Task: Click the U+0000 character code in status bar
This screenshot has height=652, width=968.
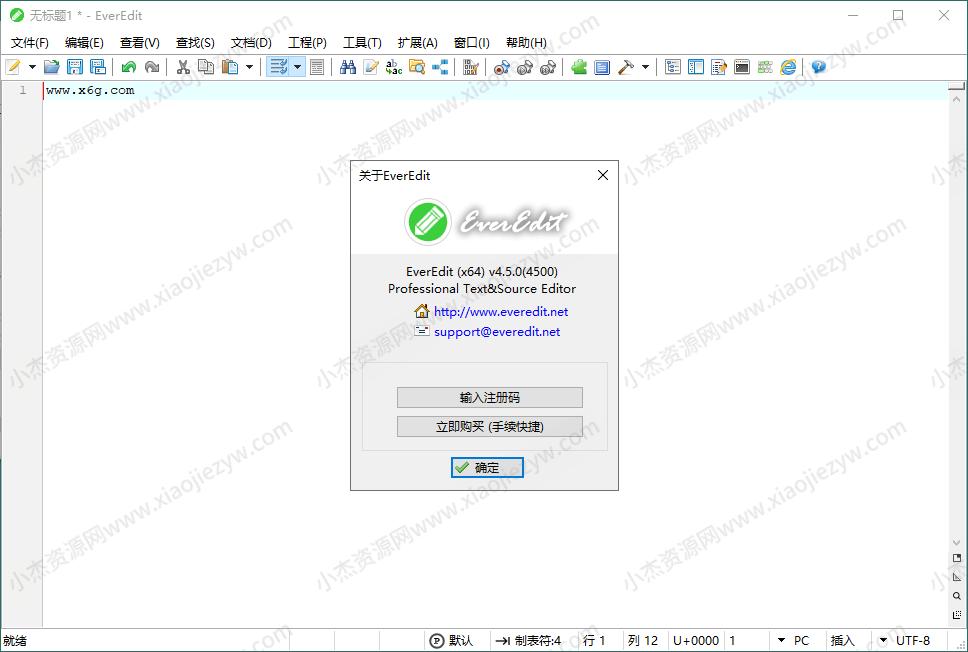Action: point(696,641)
